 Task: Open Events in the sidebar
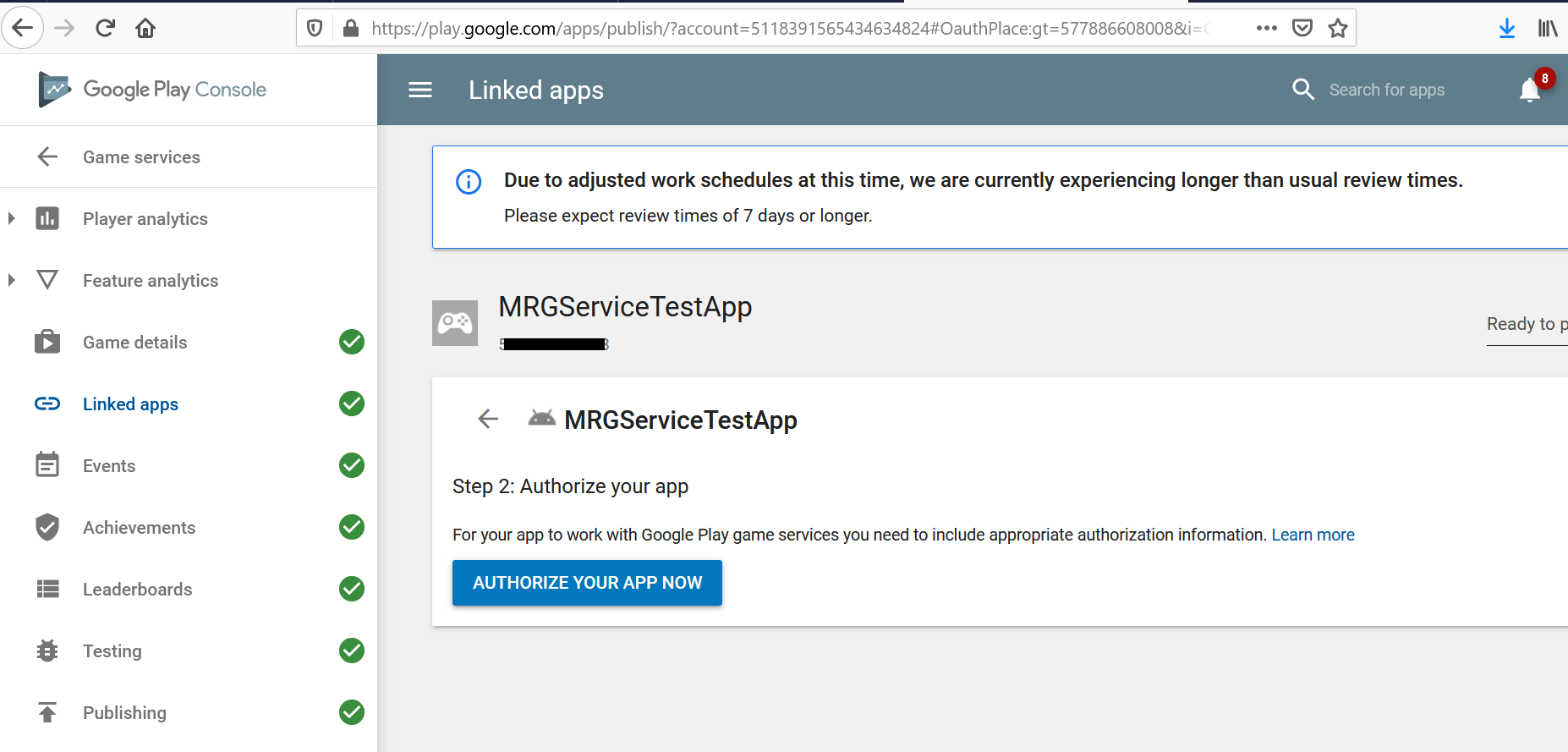click(109, 466)
